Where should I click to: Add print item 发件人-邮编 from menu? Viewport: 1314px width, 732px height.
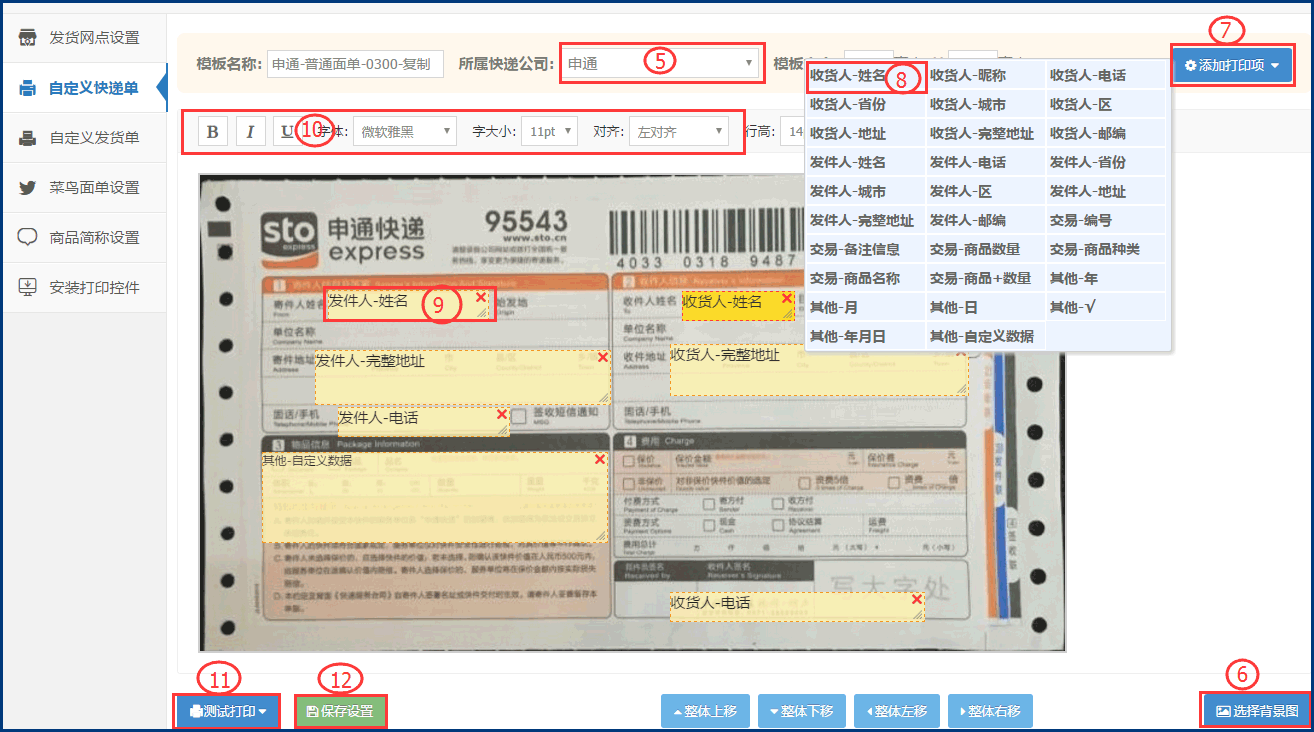tap(985, 220)
